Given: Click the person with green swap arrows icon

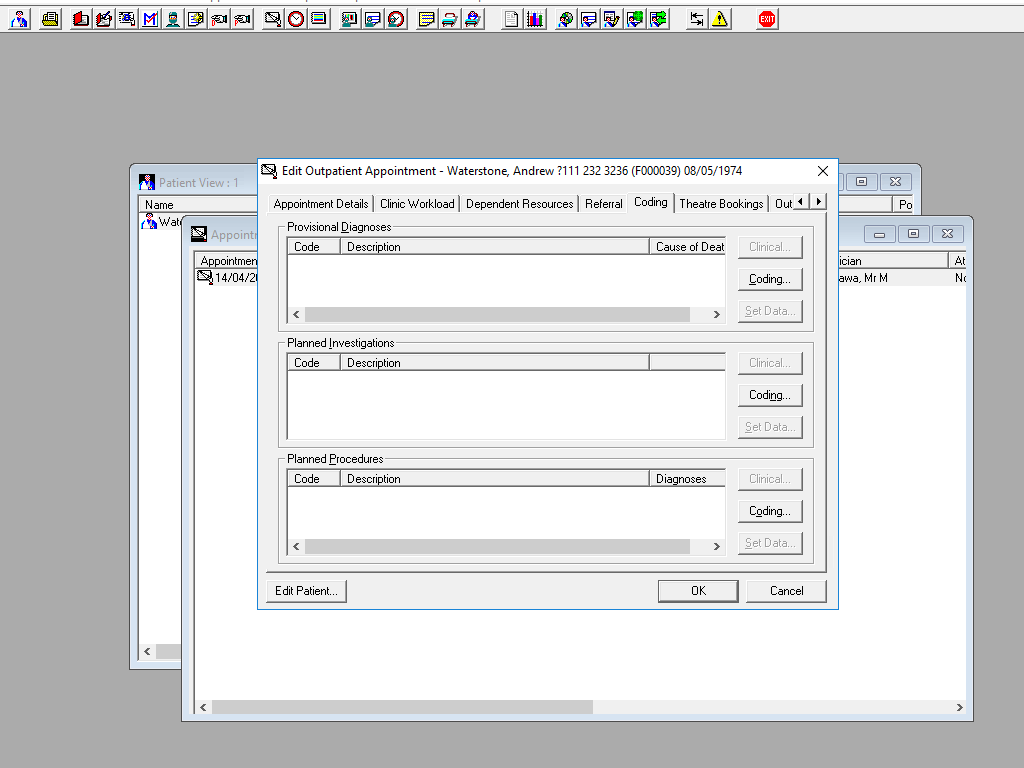Looking at the screenshot, I should (x=658, y=19).
